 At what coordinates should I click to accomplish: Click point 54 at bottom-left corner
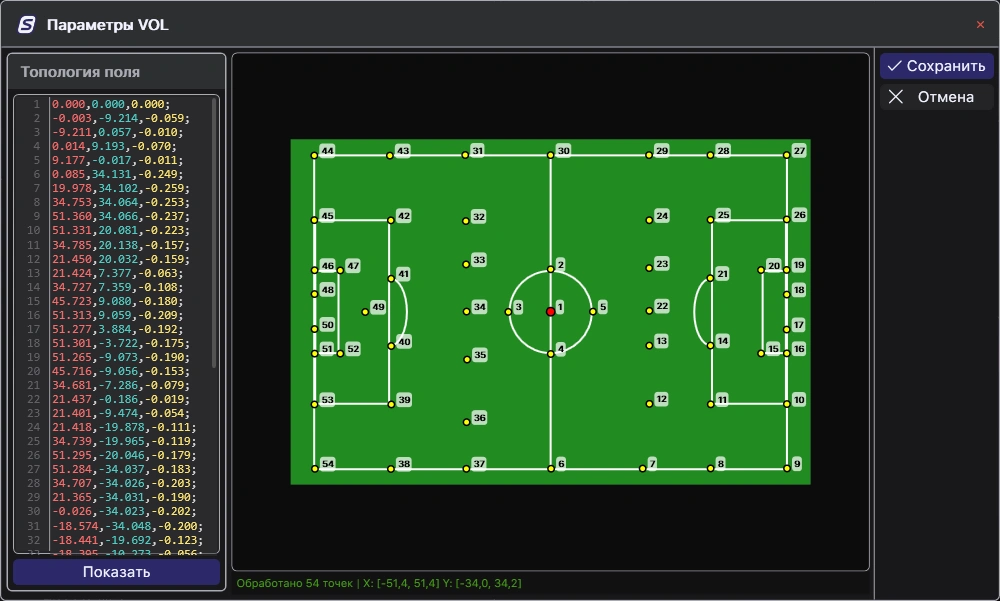pyautogui.click(x=314, y=468)
